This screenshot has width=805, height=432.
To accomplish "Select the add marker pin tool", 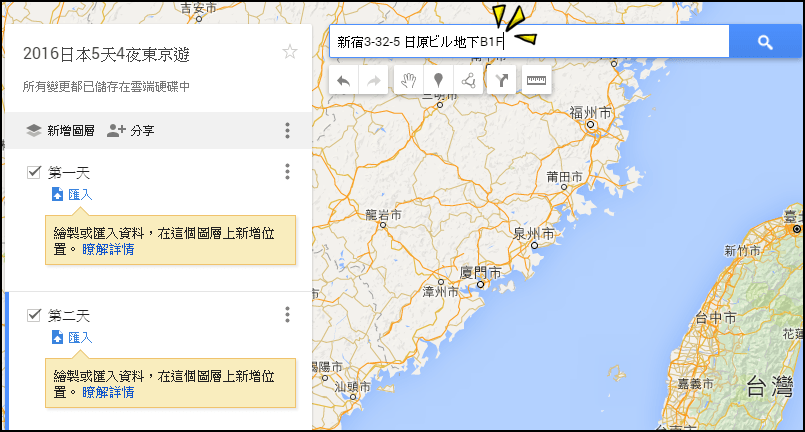I will [438, 80].
